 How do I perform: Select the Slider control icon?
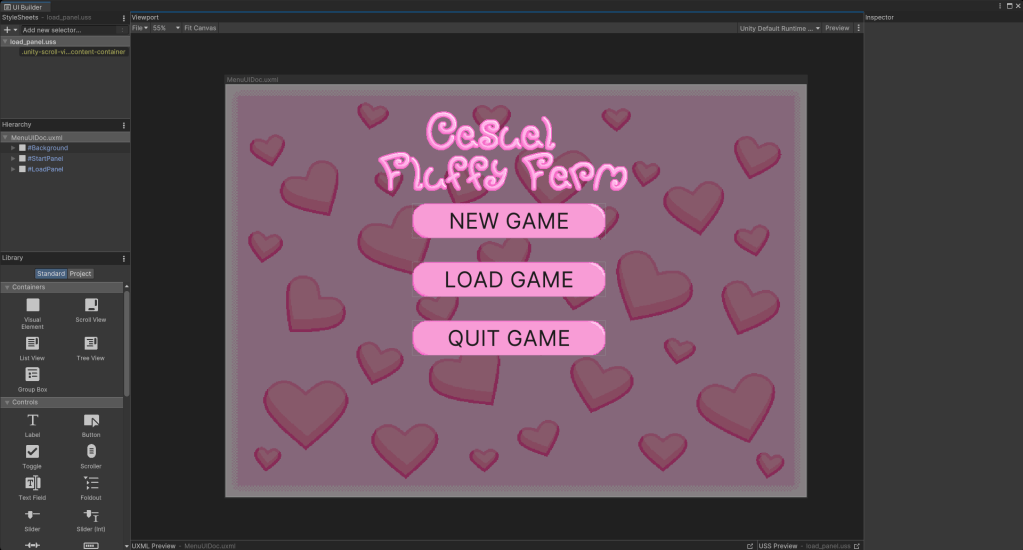pyautogui.click(x=33, y=515)
